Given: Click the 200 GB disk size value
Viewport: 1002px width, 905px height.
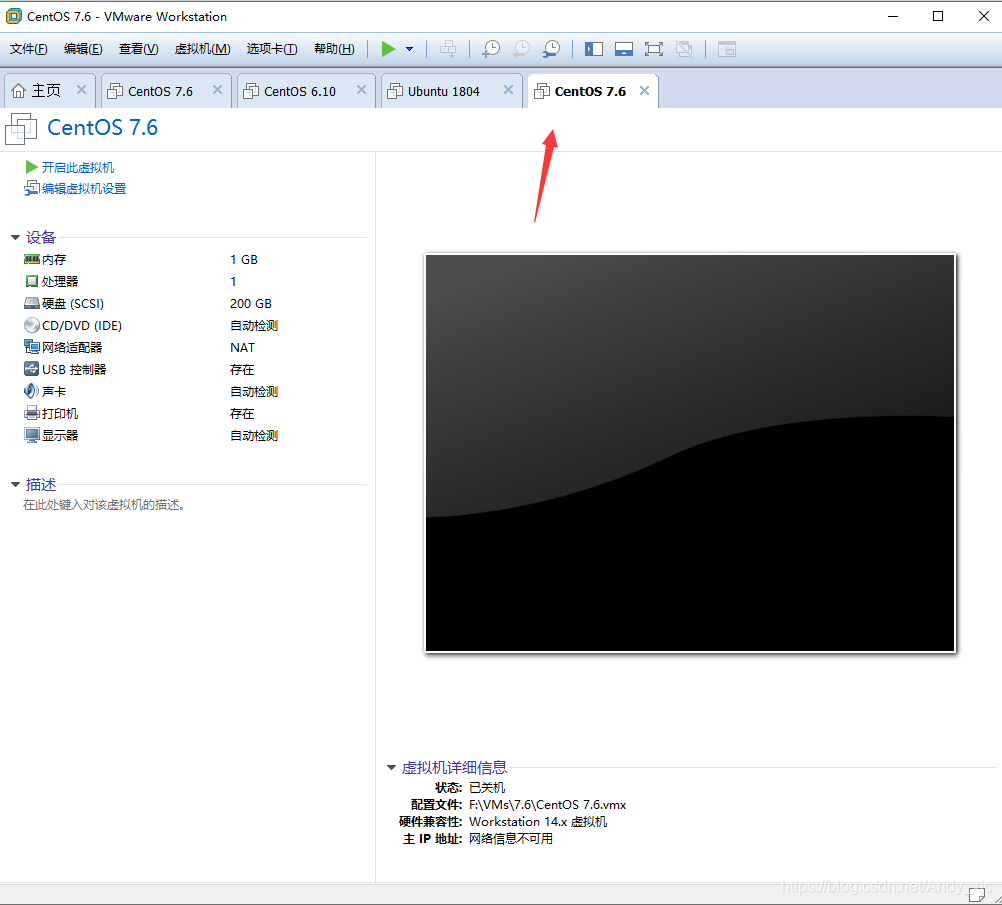Looking at the screenshot, I should click(250, 304).
